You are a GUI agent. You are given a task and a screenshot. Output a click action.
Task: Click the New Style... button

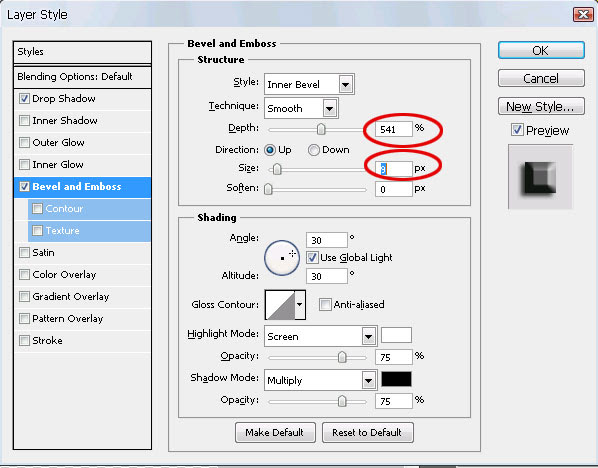coord(541,106)
